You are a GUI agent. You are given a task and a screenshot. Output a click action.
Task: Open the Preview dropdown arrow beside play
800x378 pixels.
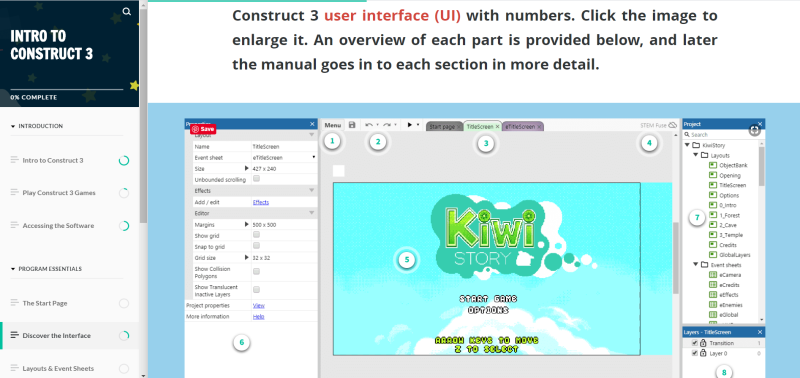click(418, 125)
